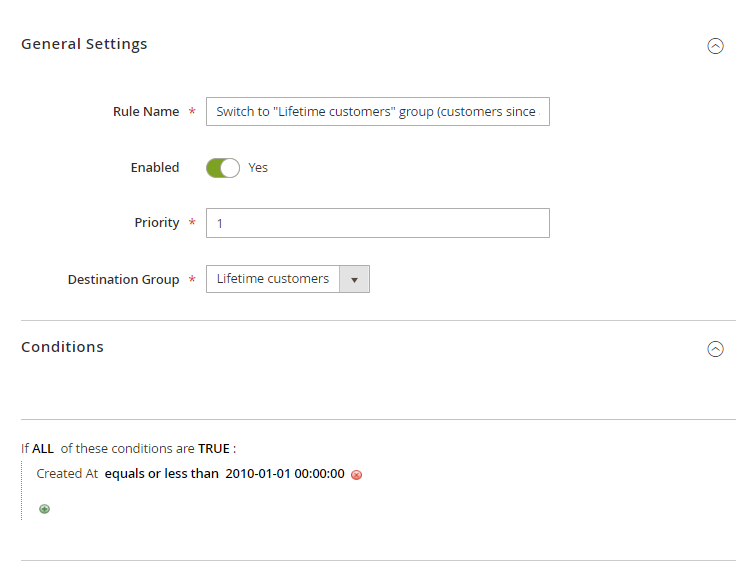751x587 pixels.
Task: Open the Destination Group dropdown
Action: tap(287, 279)
